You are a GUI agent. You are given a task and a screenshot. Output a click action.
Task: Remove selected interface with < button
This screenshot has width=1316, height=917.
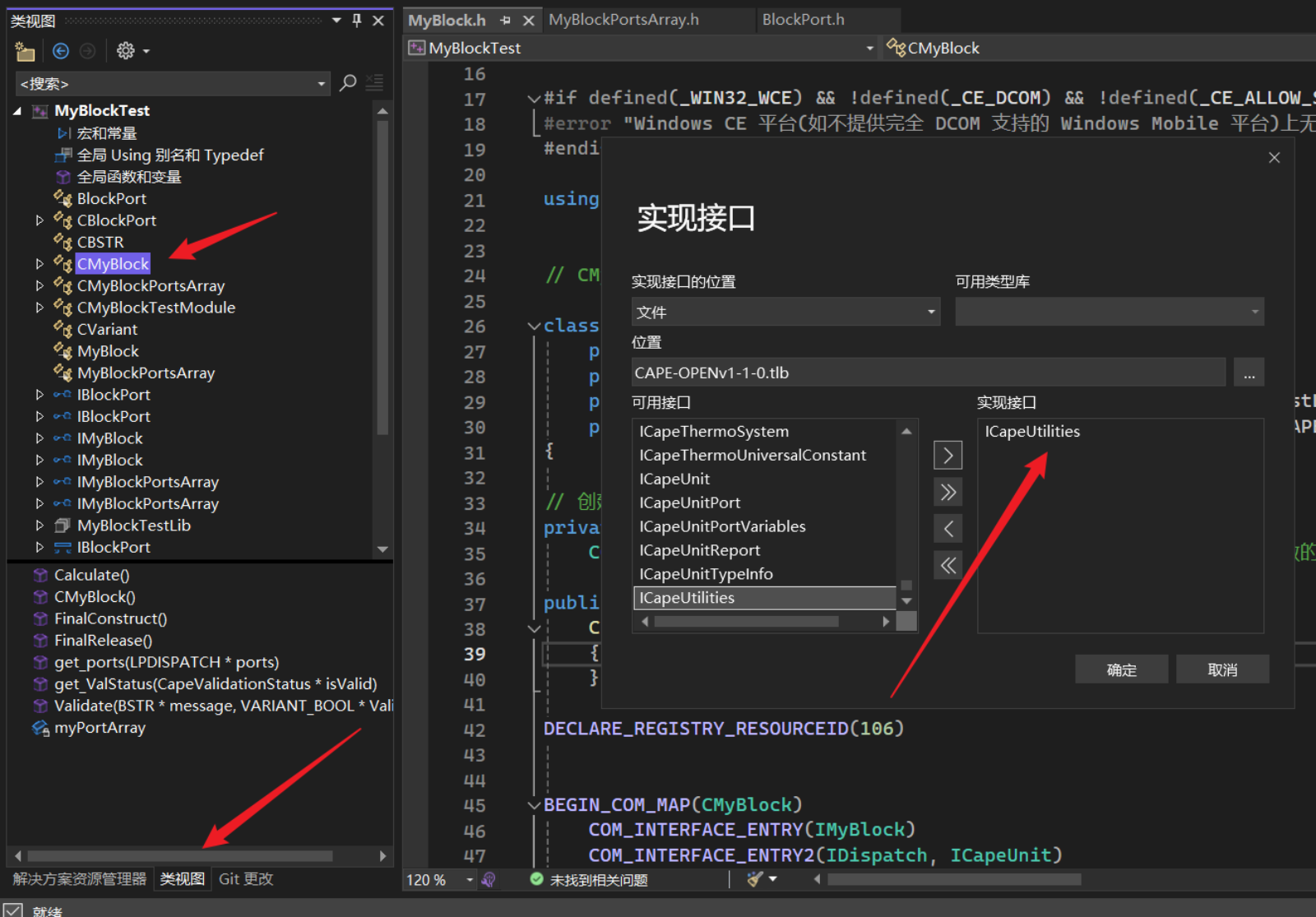pos(948,529)
